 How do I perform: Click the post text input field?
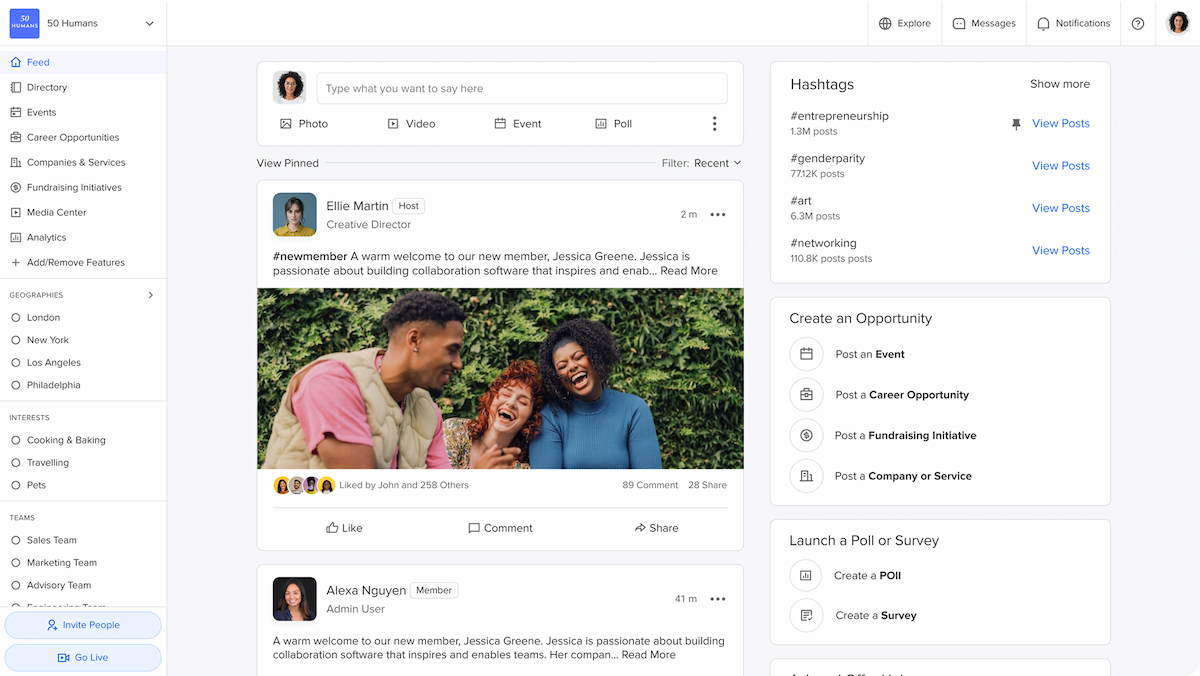[521, 88]
